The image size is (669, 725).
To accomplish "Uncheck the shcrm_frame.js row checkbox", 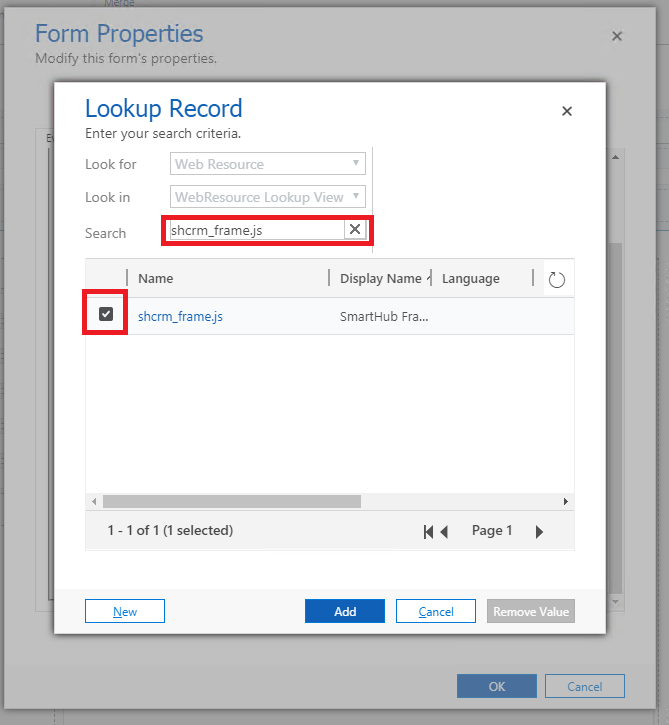I will [106, 315].
